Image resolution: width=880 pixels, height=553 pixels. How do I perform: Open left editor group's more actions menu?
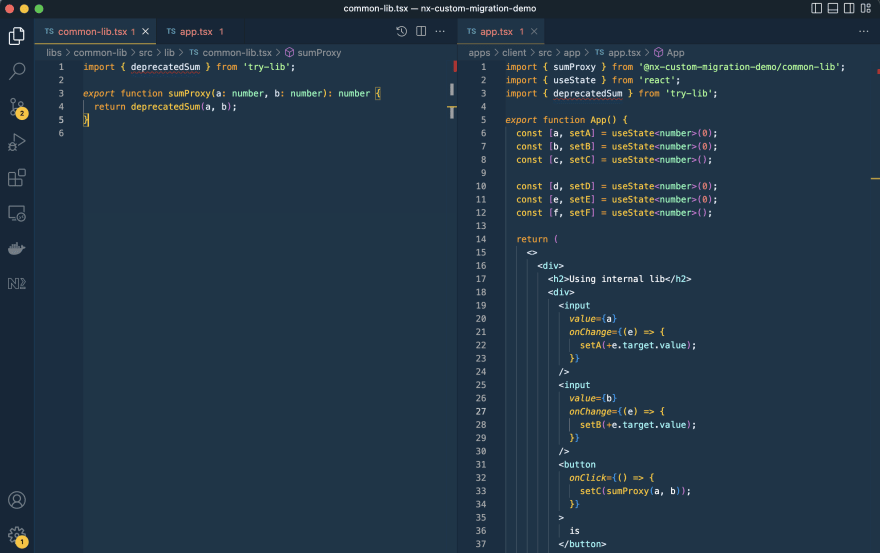(x=441, y=32)
